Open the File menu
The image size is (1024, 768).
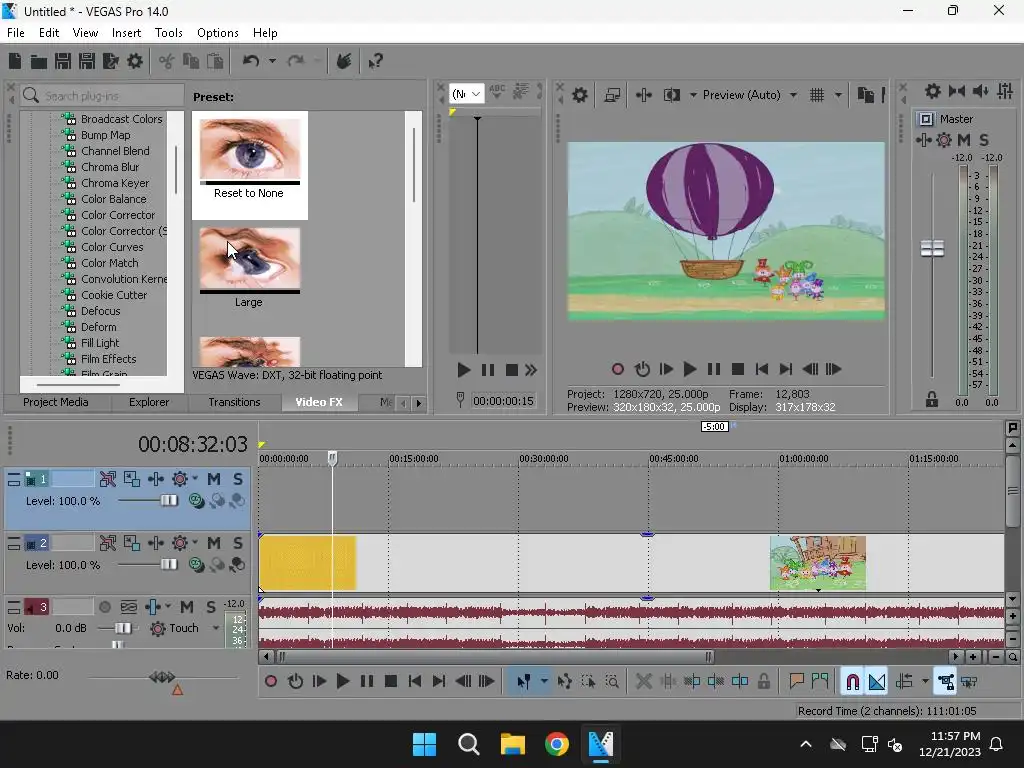(x=16, y=33)
